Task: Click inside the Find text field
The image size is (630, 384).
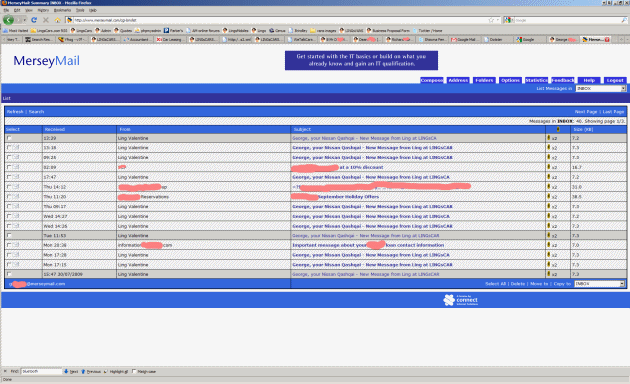Action: (x=41, y=372)
